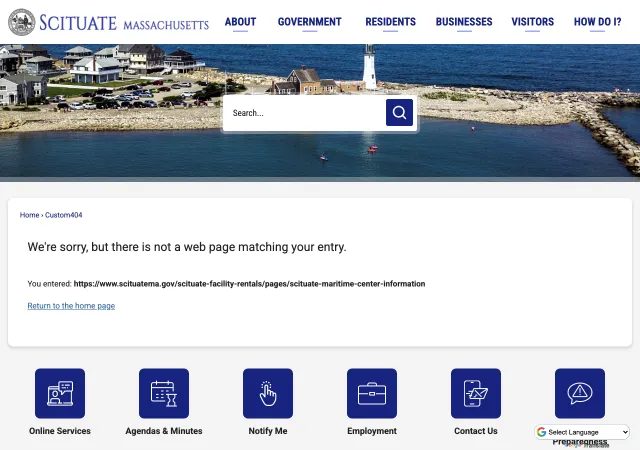Open the About menu

(x=240, y=22)
